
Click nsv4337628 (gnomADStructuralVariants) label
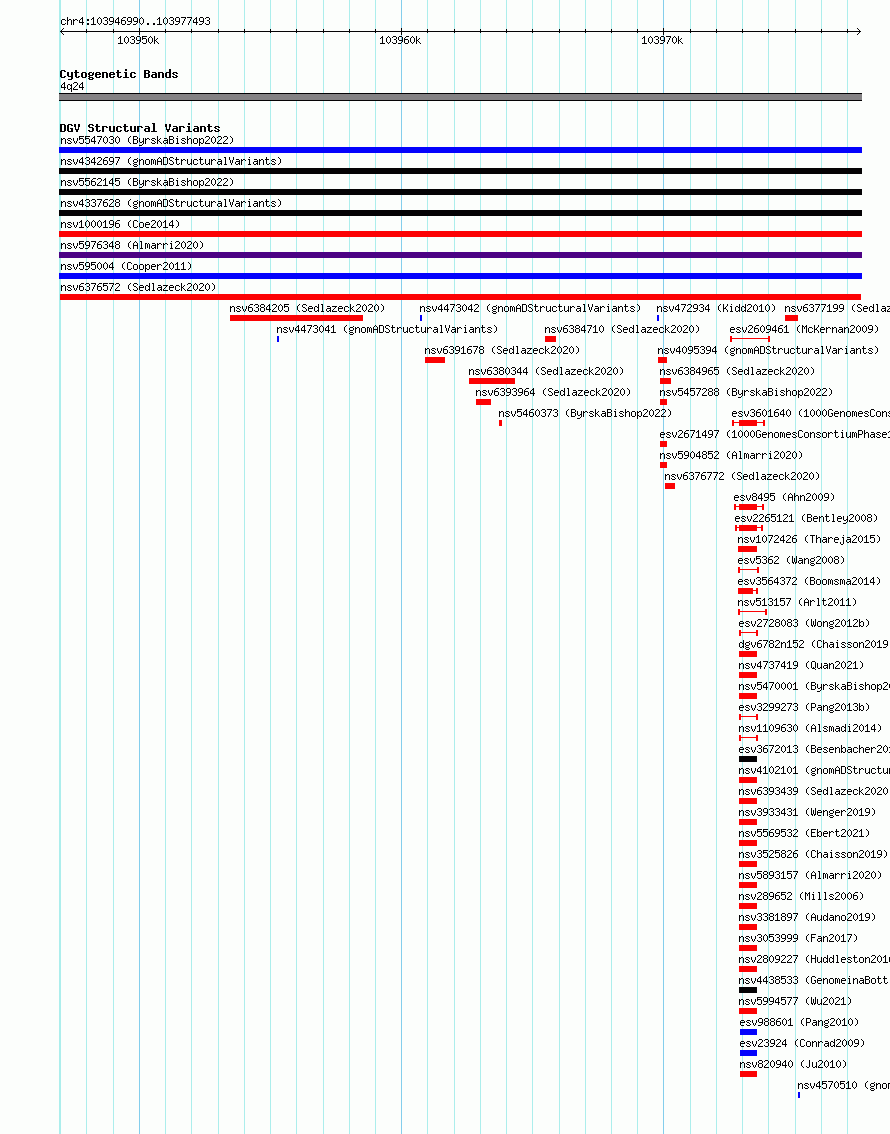171,203
